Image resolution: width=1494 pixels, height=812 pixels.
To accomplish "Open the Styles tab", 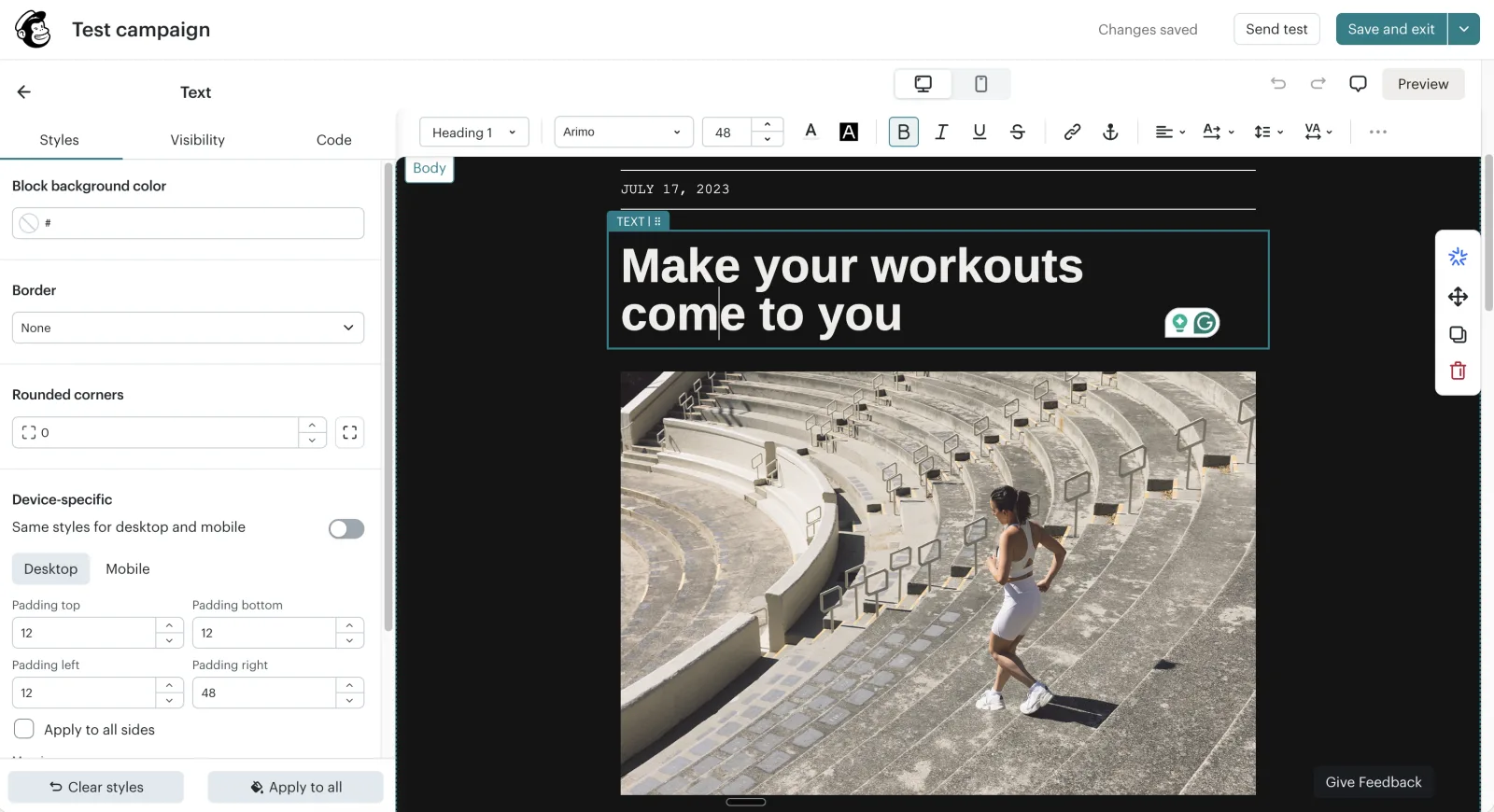I will point(60,140).
